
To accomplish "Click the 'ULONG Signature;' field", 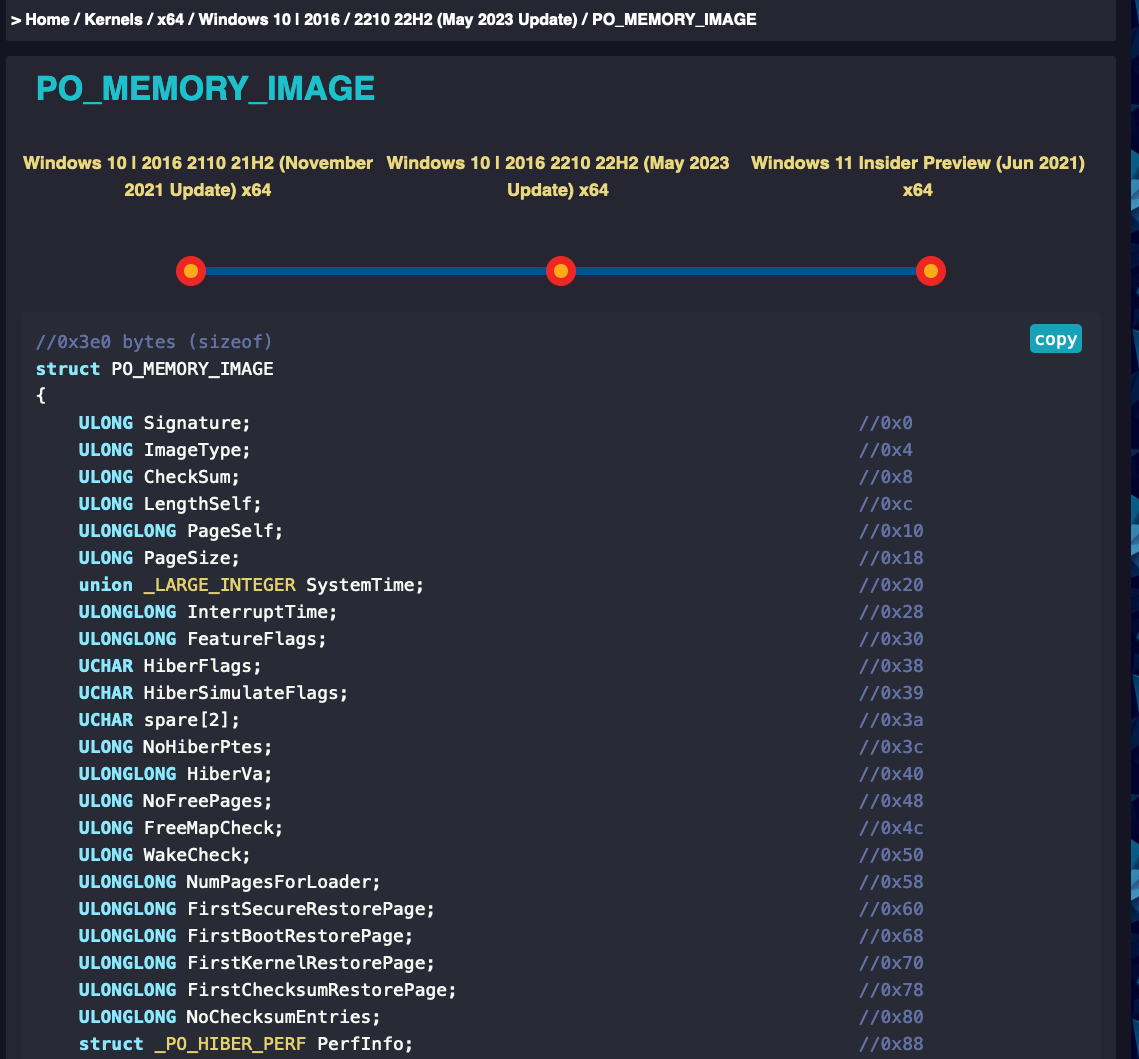I will point(164,423).
